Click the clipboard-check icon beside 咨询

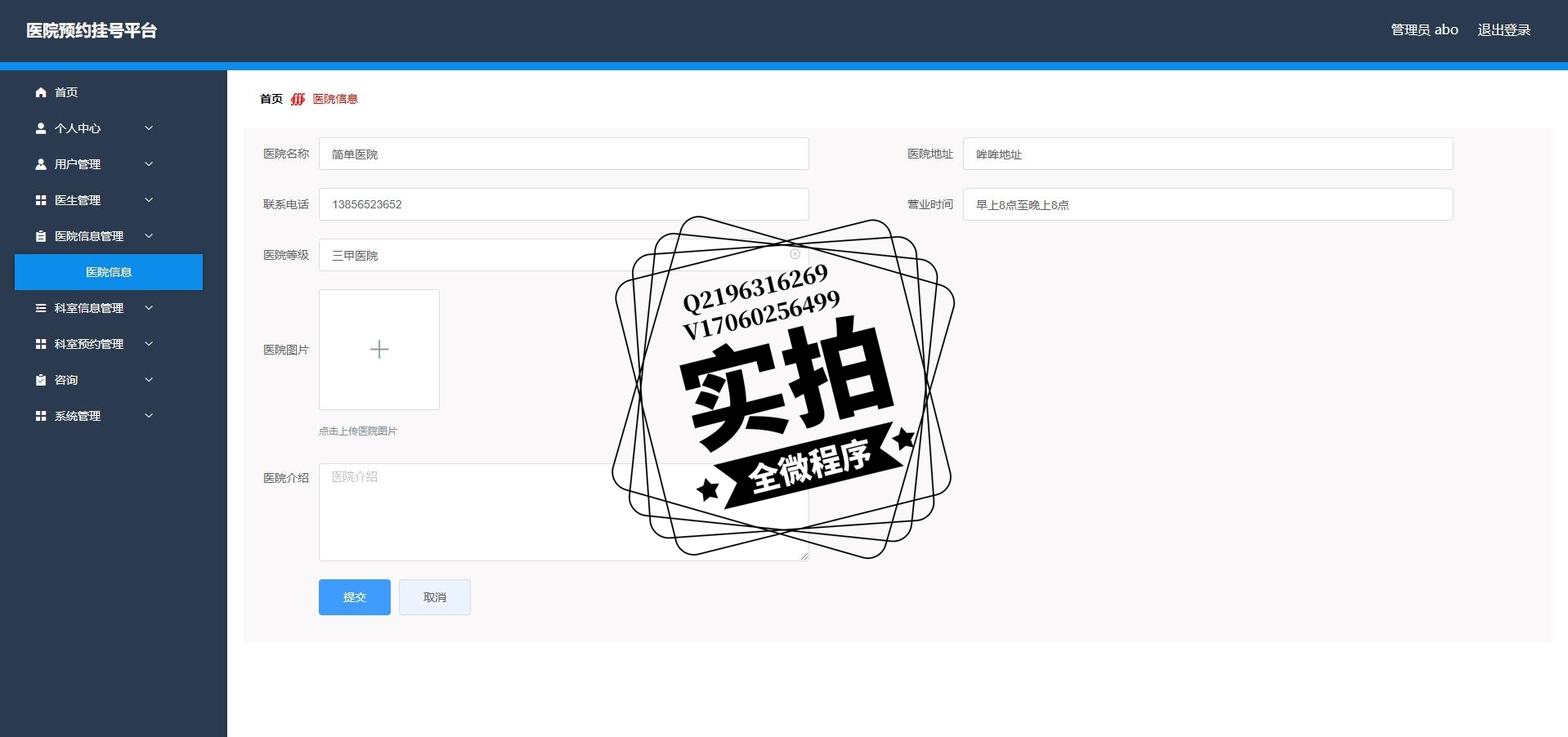(x=41, y=380)
